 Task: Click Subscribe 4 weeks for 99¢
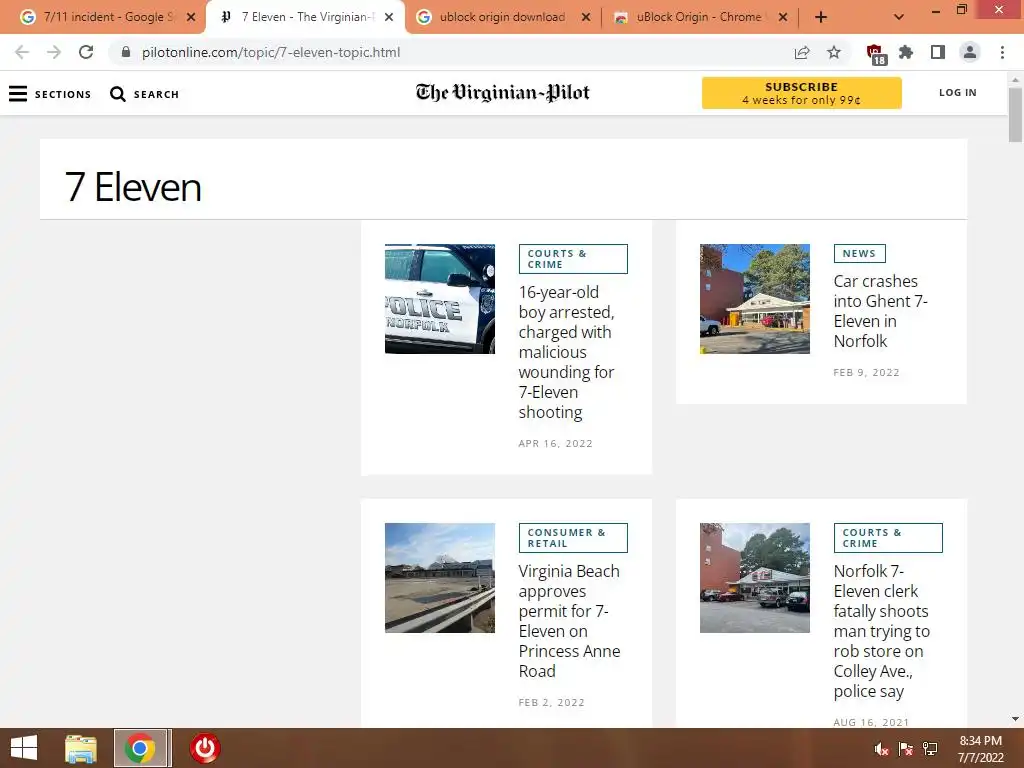pyautogui.click(x=801, y=93)
